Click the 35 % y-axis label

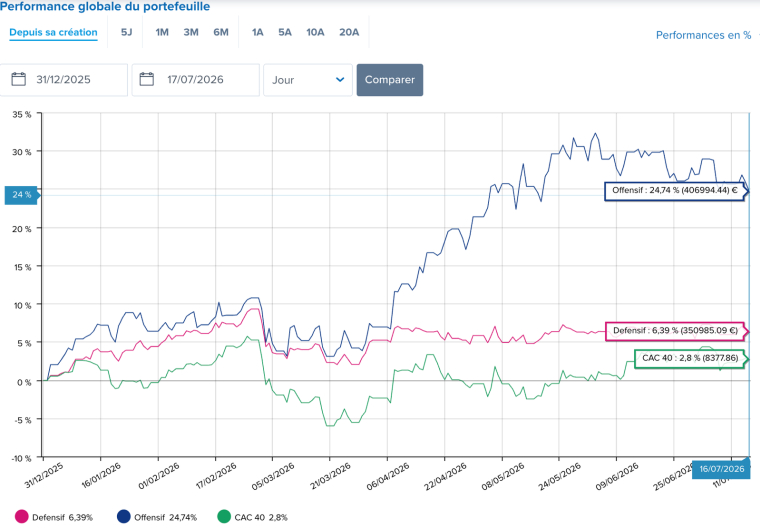22,114
